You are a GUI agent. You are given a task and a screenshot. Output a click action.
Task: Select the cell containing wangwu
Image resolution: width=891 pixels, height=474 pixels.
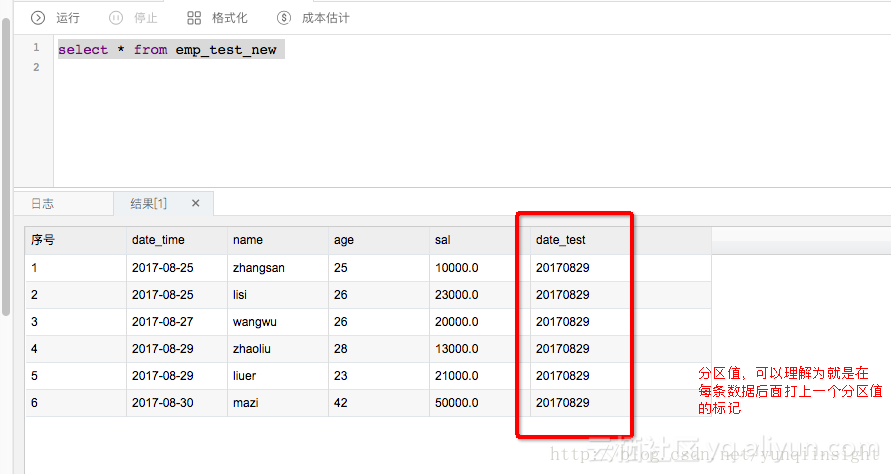(x=278, y=322)
